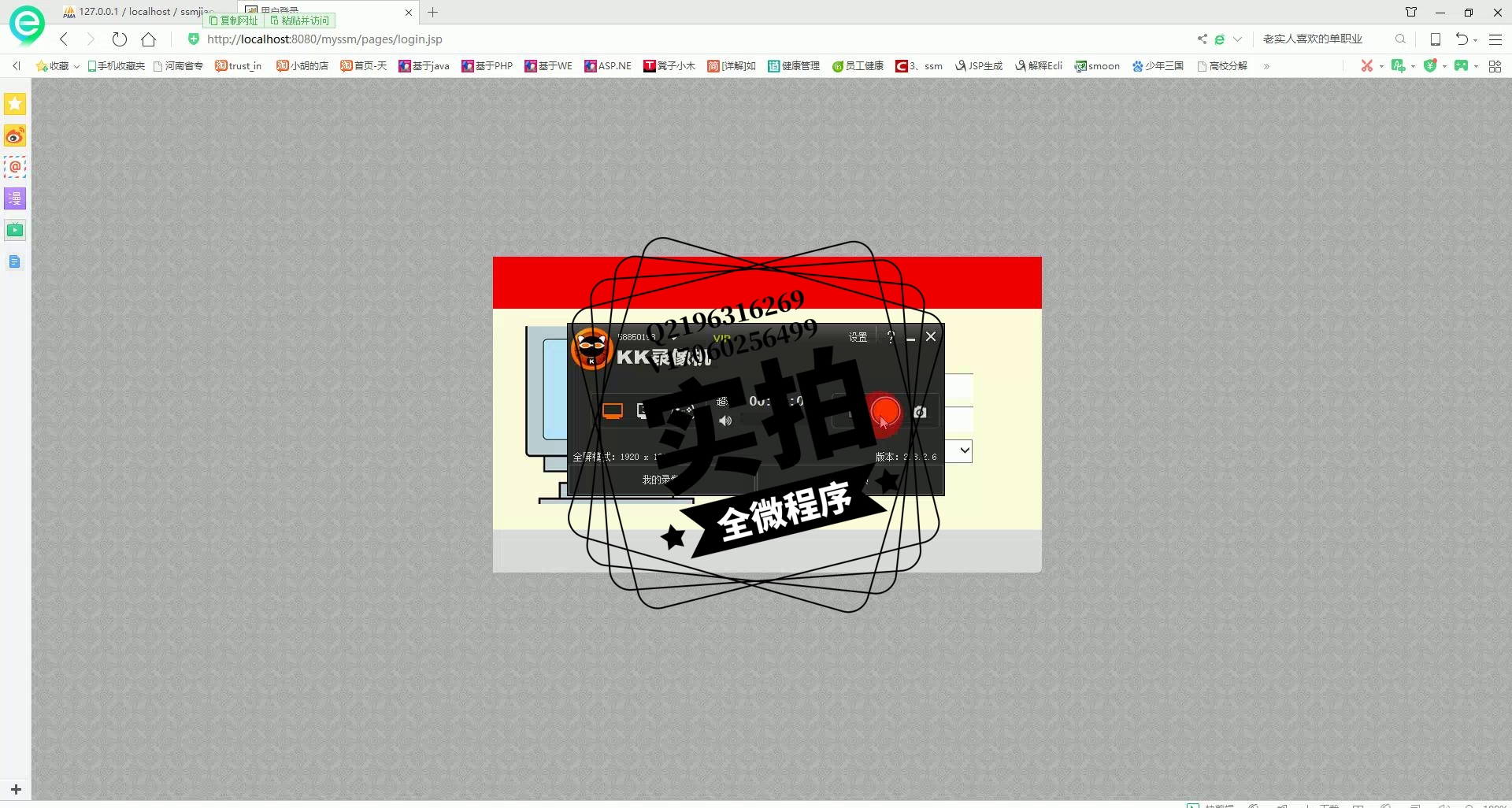1512x808 pixels.
Task: Click 复制网址 copy URL button
Action: (x=233, y=20)
